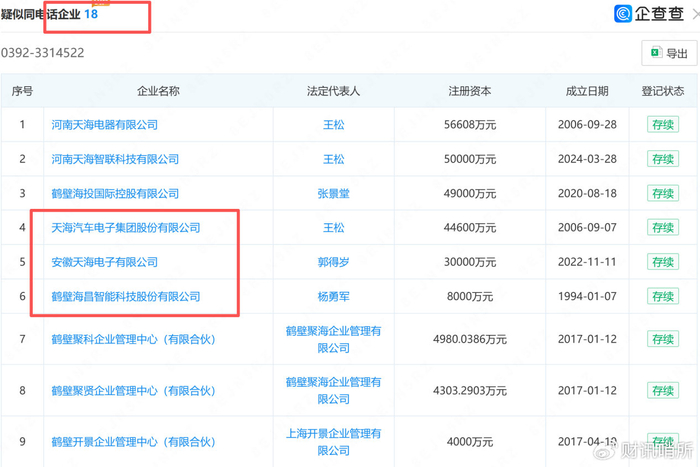Open 鹤壁海昌智能科技股份有限公司 company link

[x=125, y=296]
